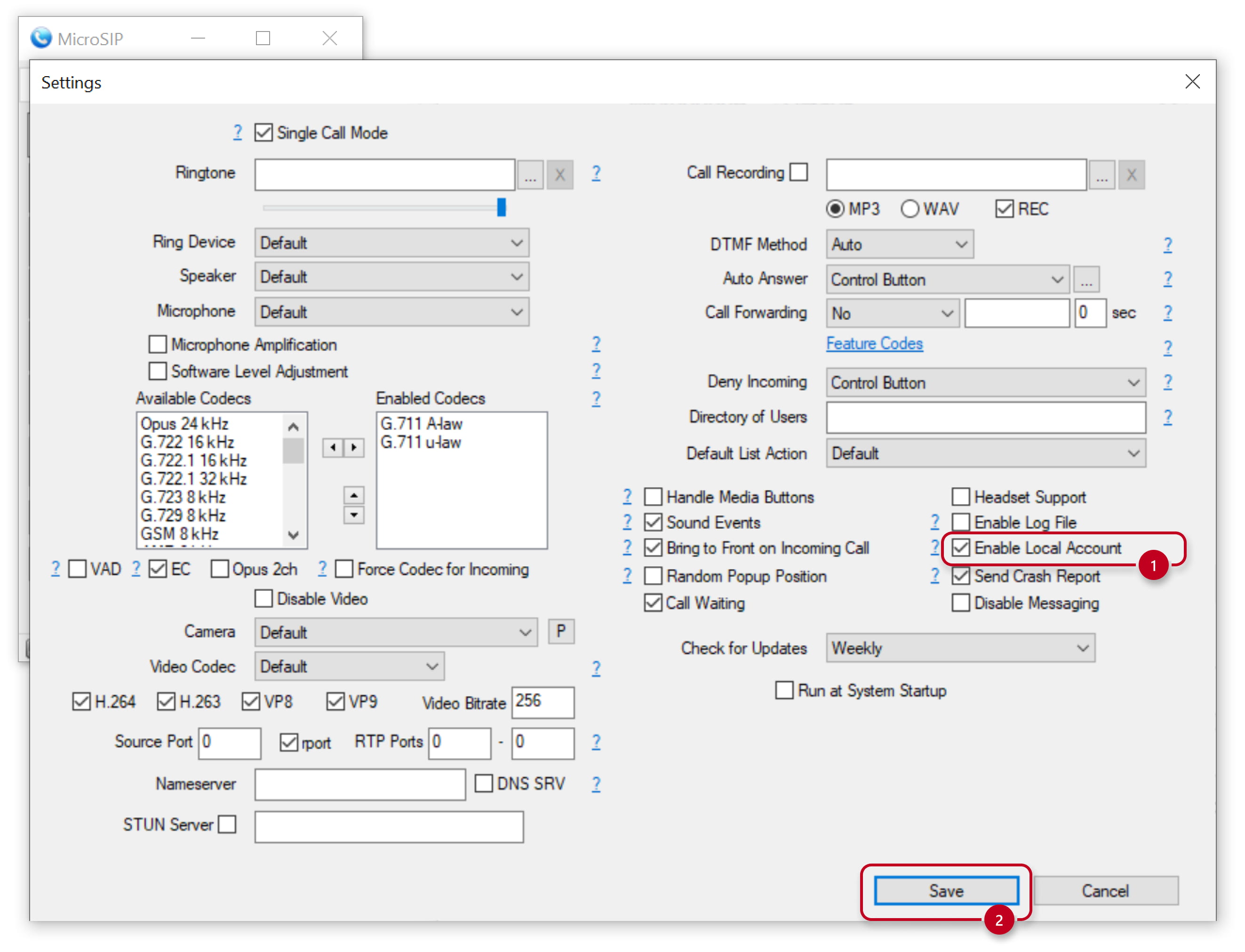Screen dimensions: 1245x952
Task: Enable Software Level Adjustment
Action: pyautogui.click(x=157, y=371)
